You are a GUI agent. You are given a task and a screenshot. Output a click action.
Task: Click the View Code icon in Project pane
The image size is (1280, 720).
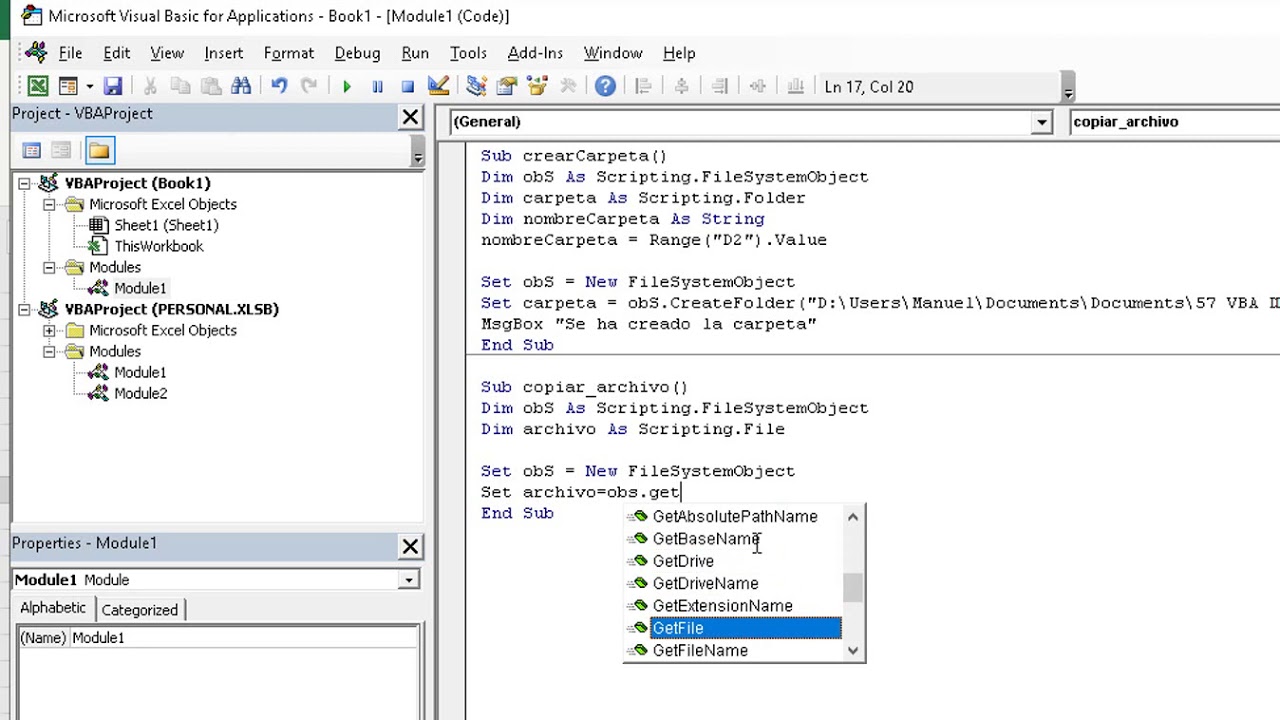pos(31,151)
